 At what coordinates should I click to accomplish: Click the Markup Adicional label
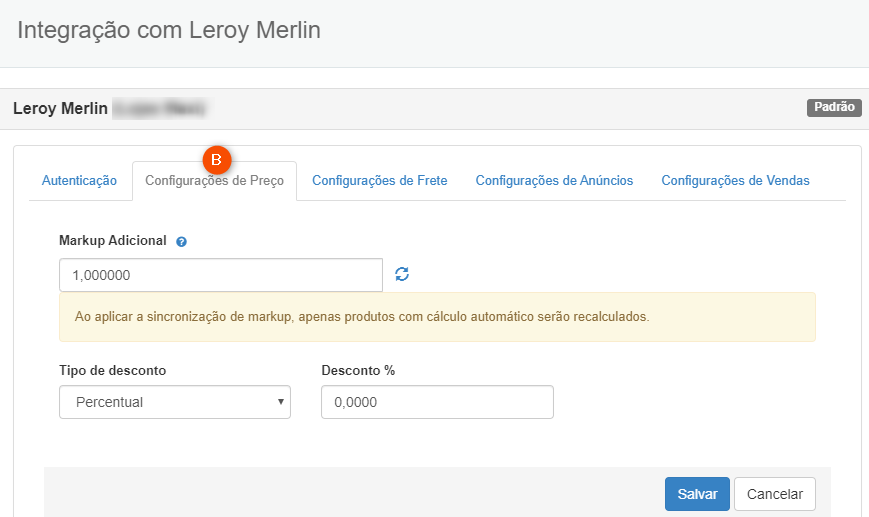tap(113, 240)
